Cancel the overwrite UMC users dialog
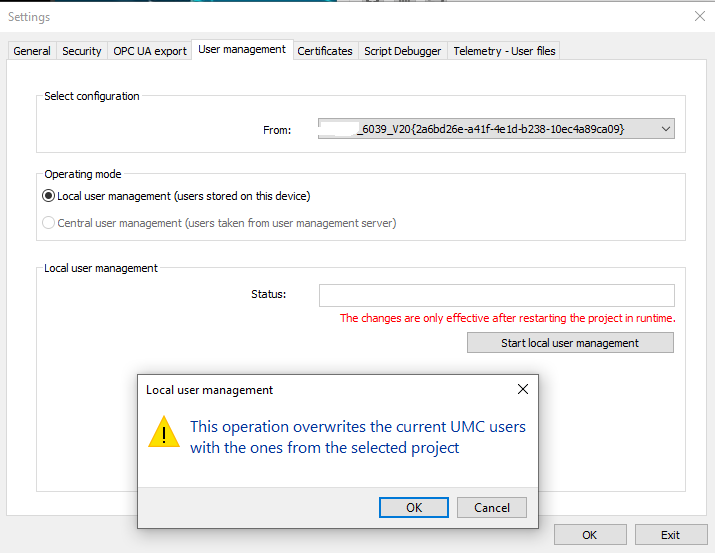Viewport: 715px width, 553px height. pyautogui.click(x=491, y=508)
